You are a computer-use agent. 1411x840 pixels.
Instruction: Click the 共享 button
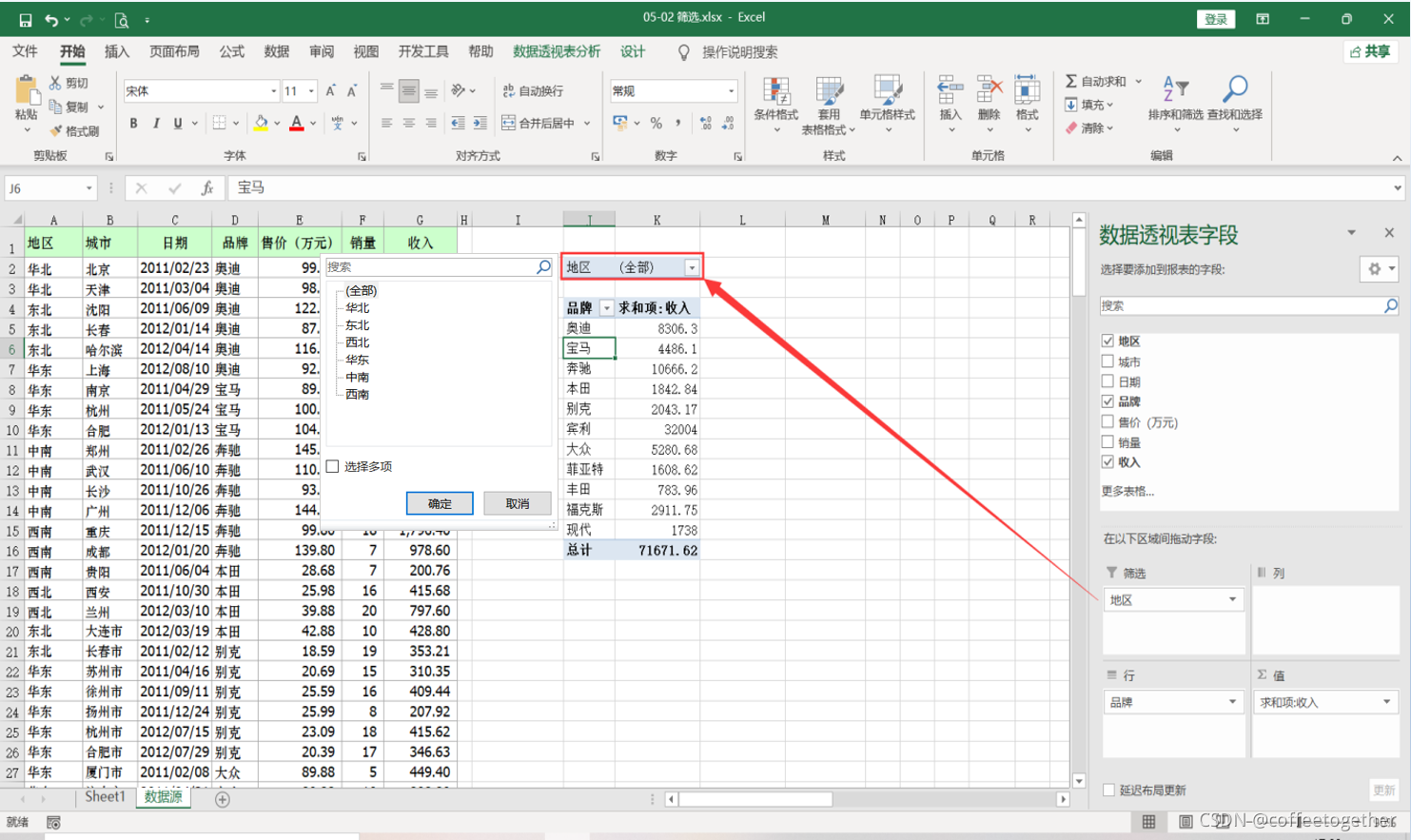pos(1370,51)
